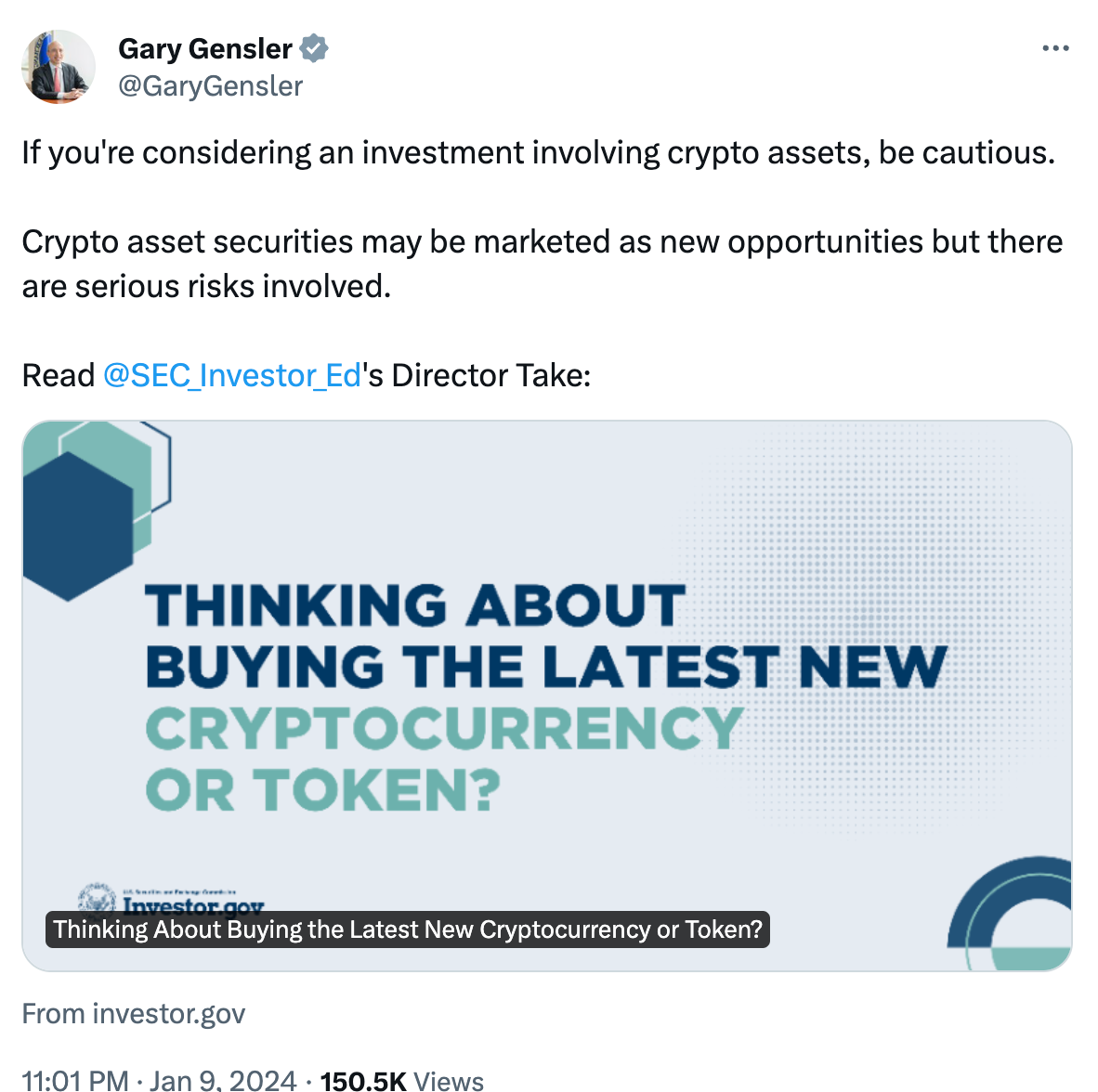The image size is (1098, 1092).
Task: Click the SEC seal in the card
Action: tap(97, 898)
